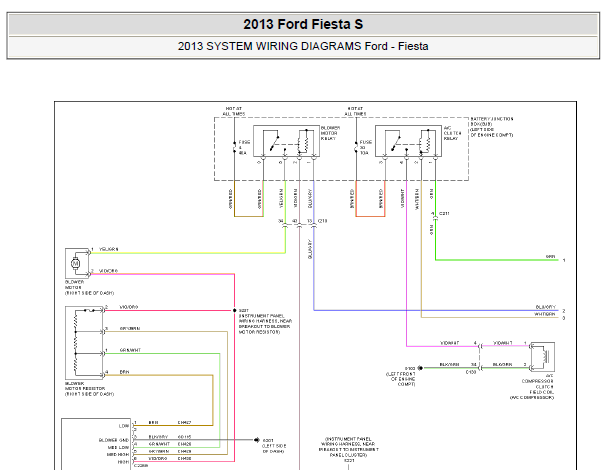Click the right Hot At All Times label
This screenshot has height=470, width=605.
point(355,111)
